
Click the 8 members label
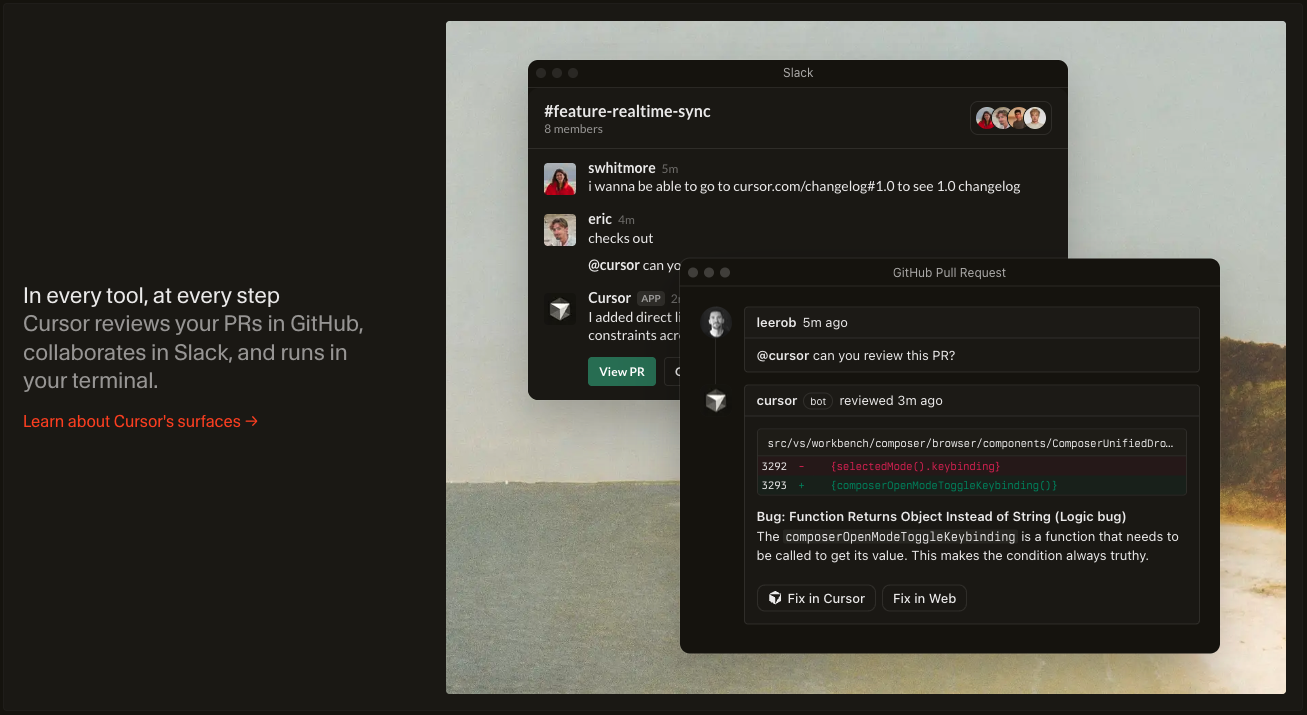[573, 129]
